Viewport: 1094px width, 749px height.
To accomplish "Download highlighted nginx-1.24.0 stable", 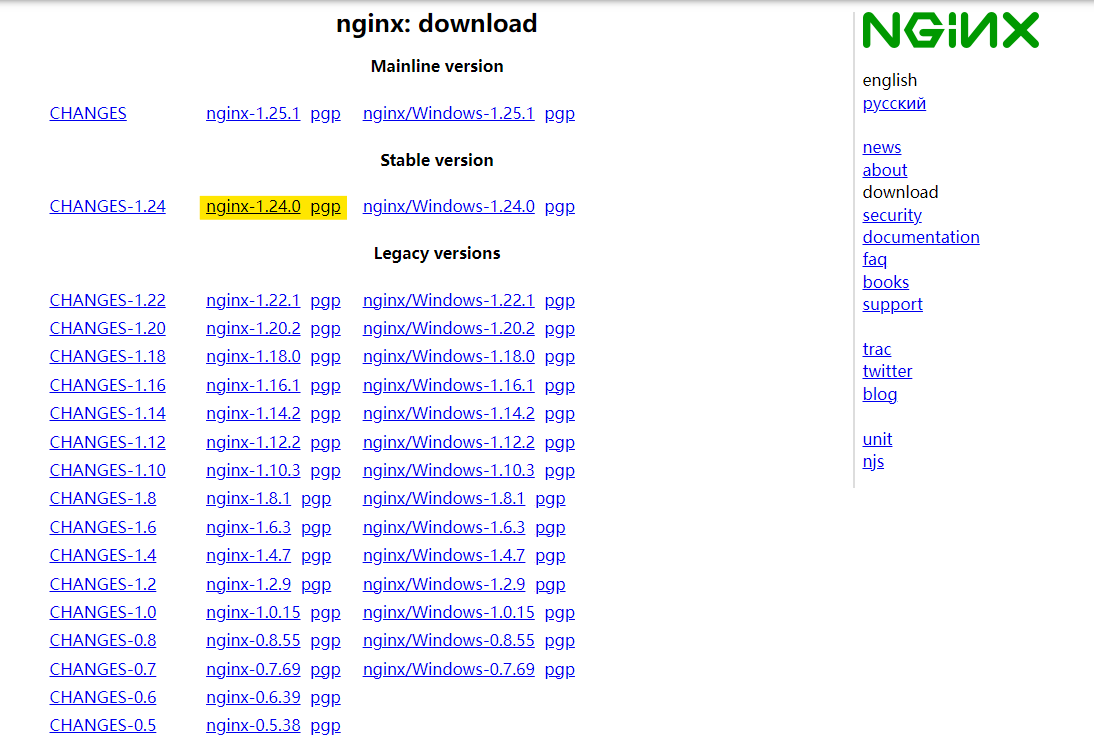I will 253,206.
